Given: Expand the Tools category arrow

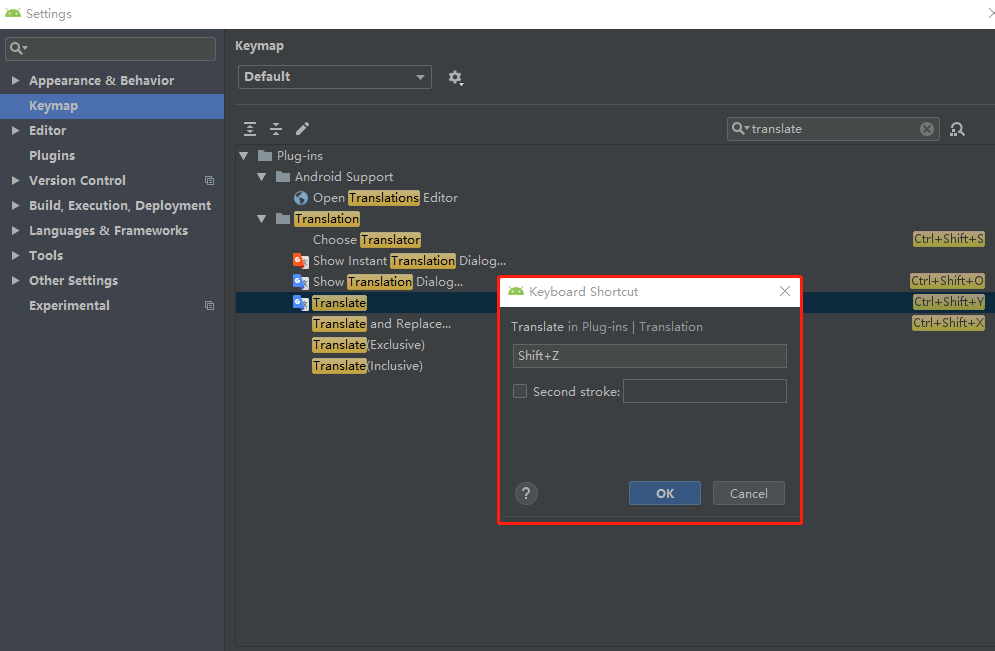Looking at the screenshot, I should tap(15, 256).
